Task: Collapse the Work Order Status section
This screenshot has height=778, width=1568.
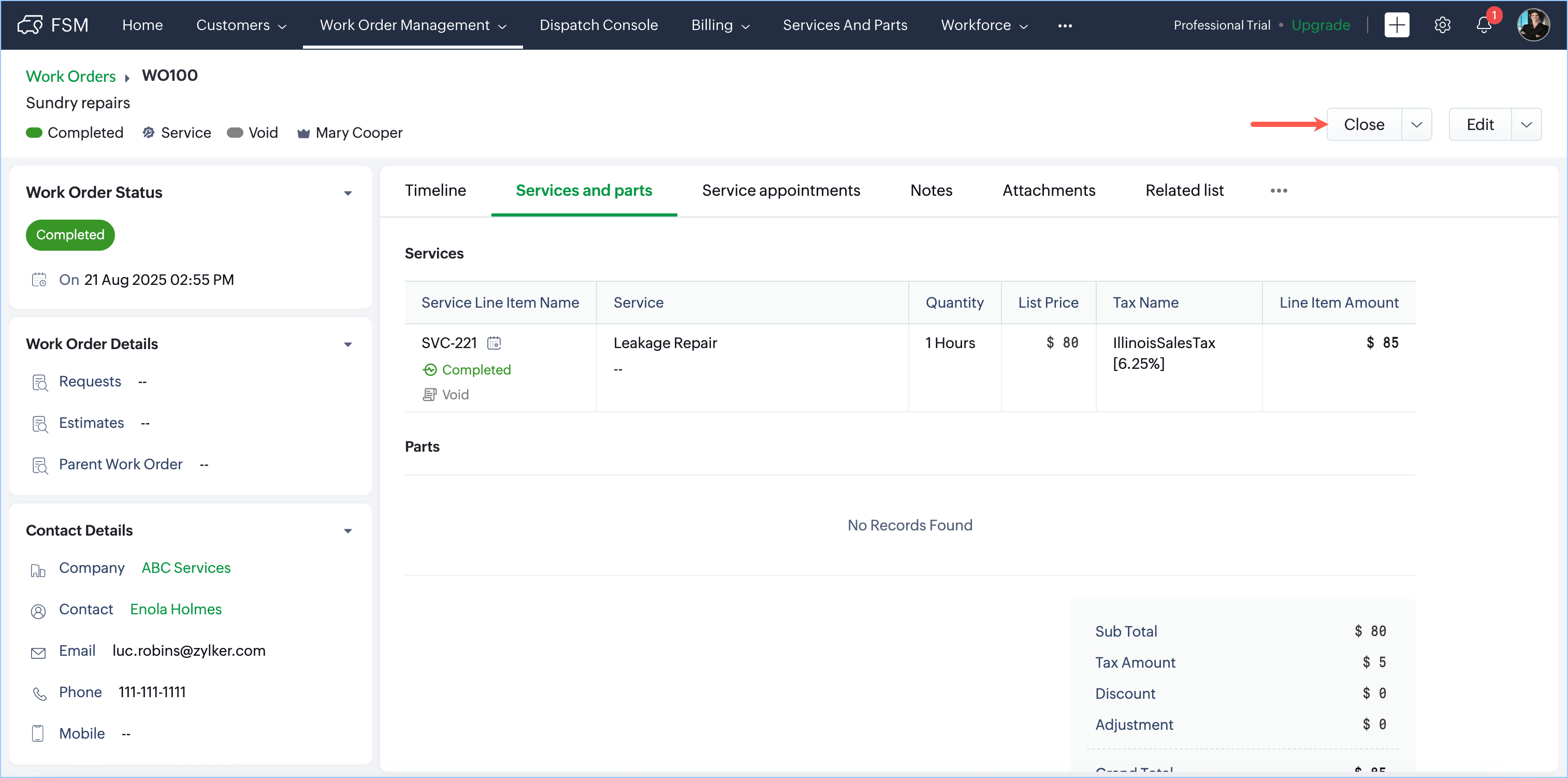Action: pos(347,193)
